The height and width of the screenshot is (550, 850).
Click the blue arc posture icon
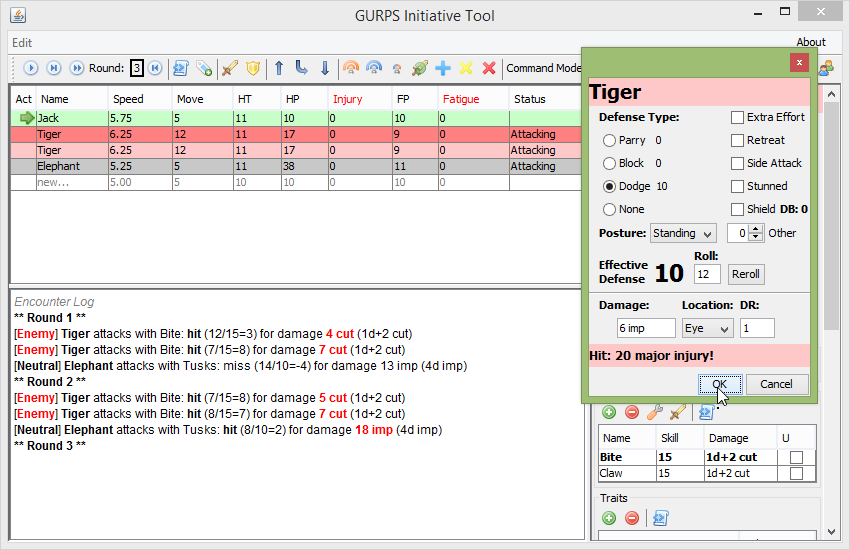374,68
